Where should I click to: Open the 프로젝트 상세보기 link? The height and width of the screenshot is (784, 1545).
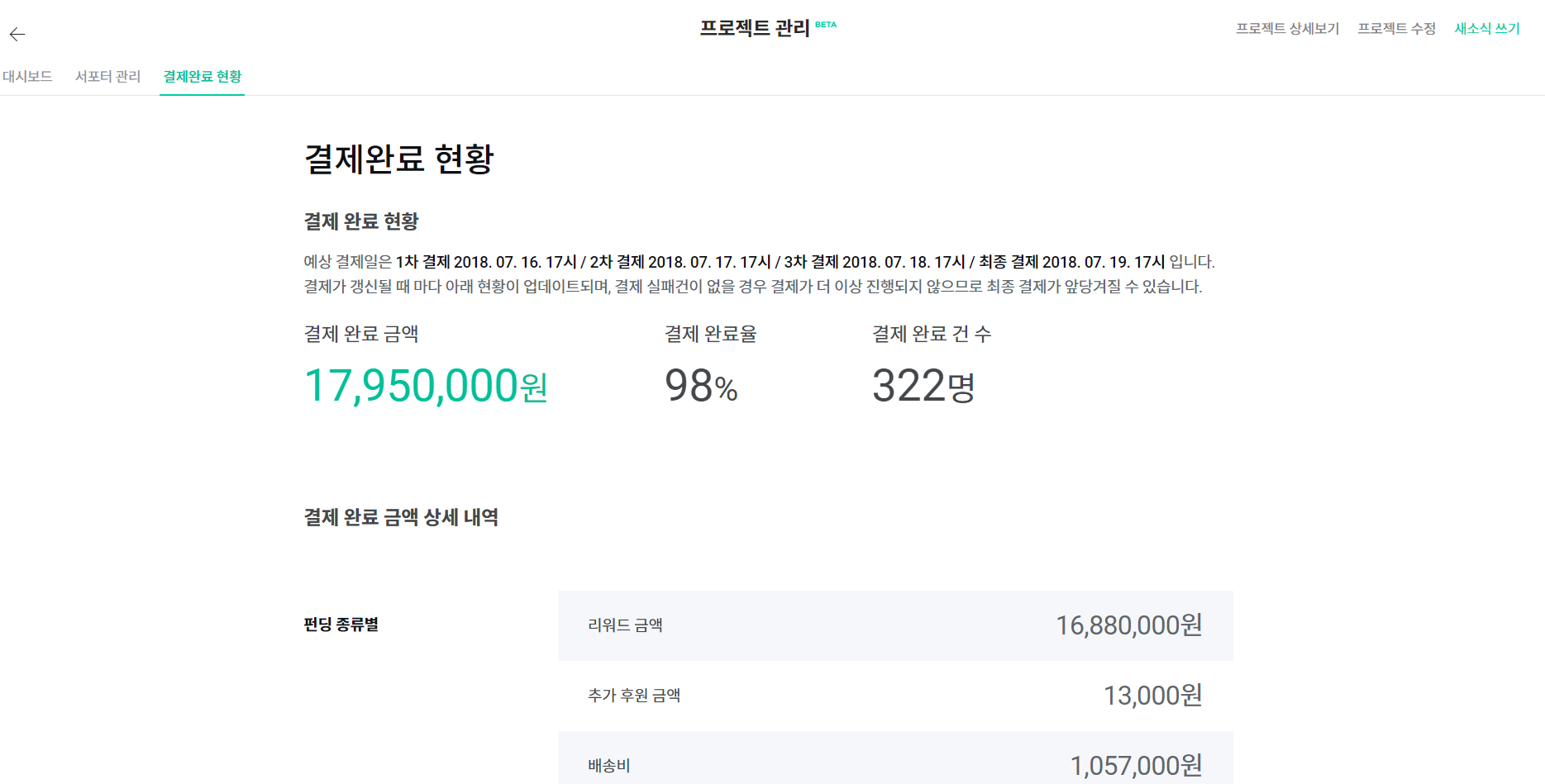(1287, 28)
